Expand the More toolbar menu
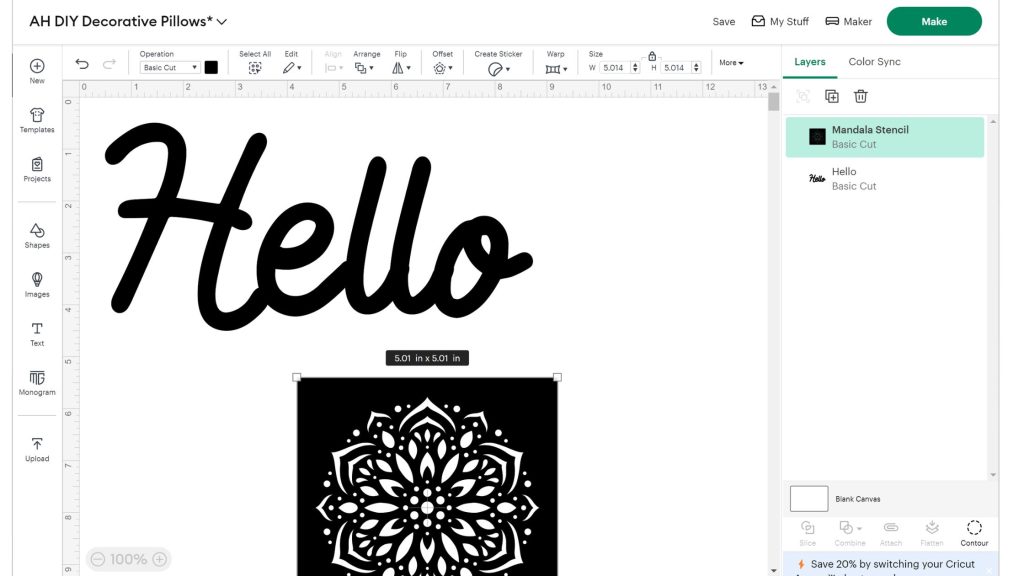This screenshot has height=576, width=1024. click(x=731, y=63)
